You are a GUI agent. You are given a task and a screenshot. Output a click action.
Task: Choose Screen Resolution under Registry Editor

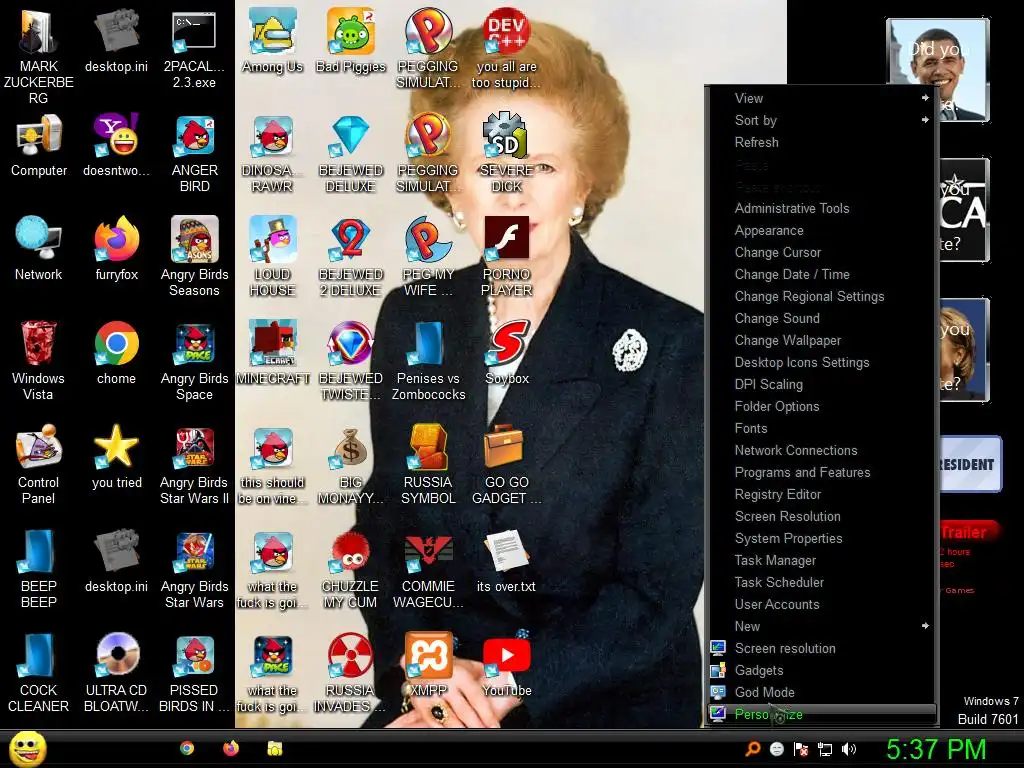point(822,517)
